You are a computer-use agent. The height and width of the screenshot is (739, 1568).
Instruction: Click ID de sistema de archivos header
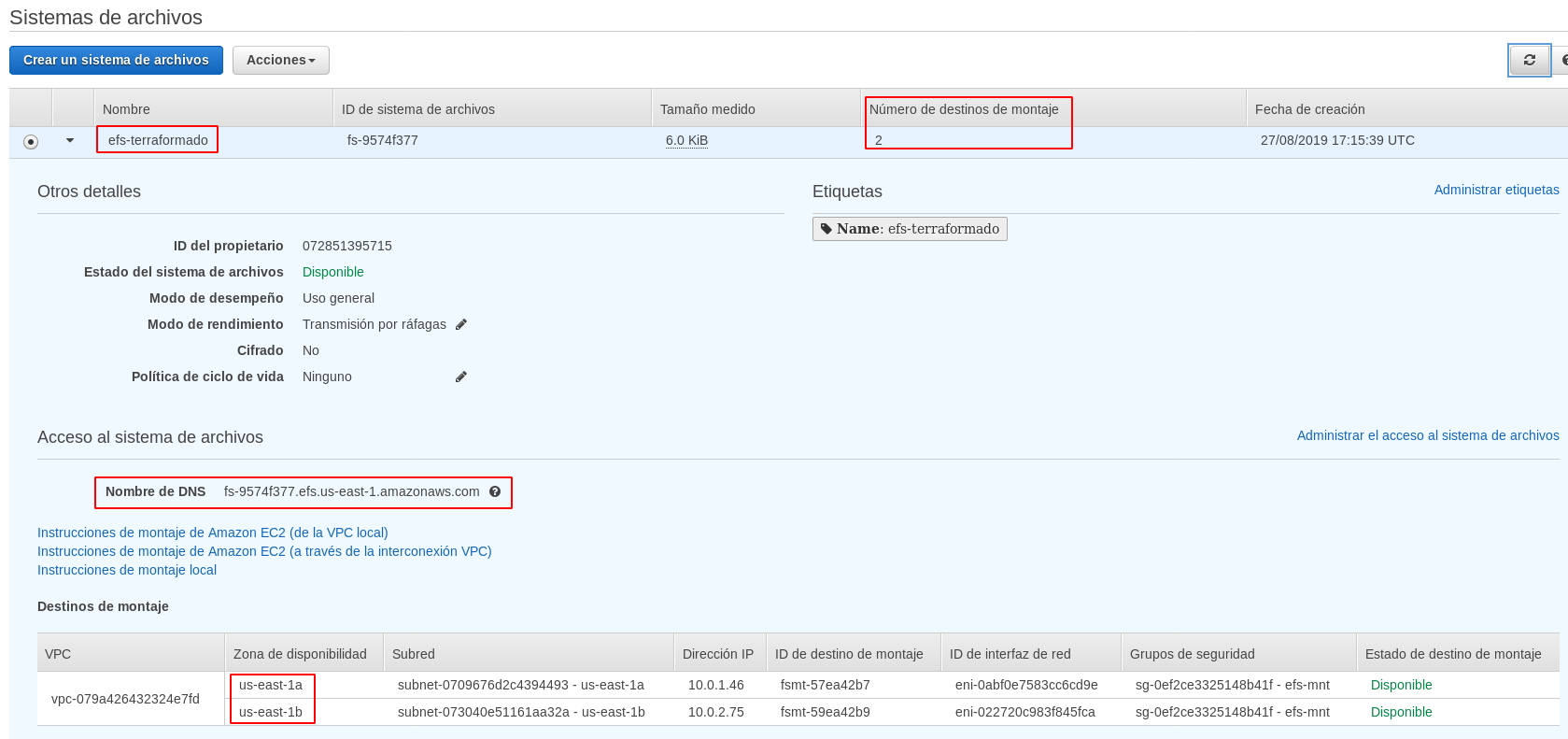(x=417, y=109)
